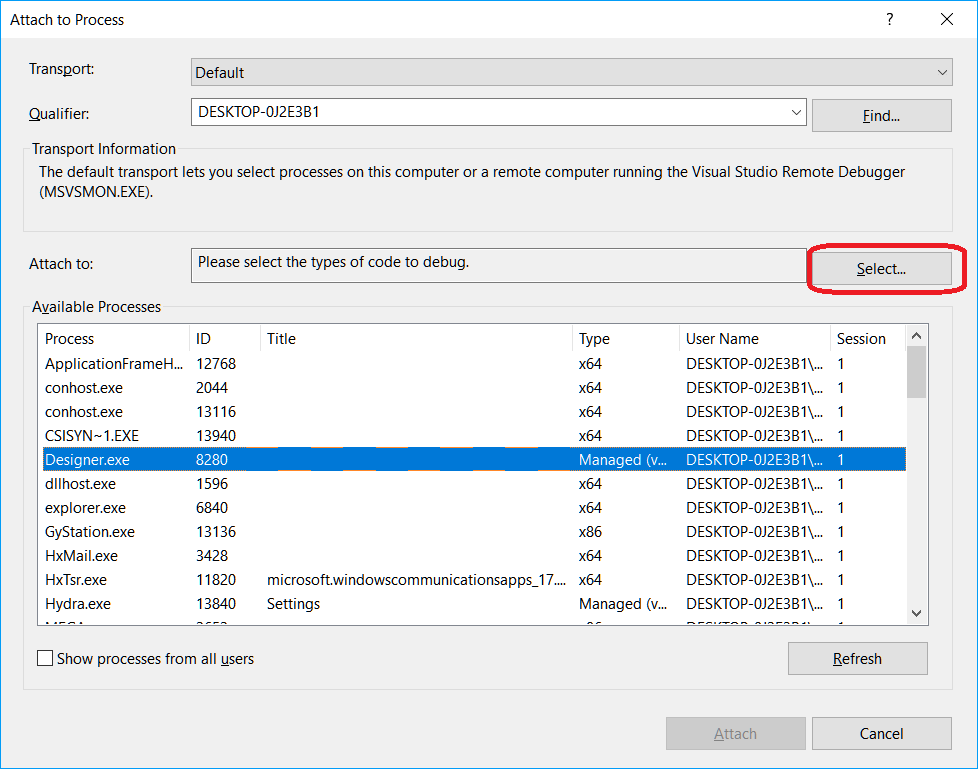Click the scrollbar down arrow
The width and height of the screenshot is (978, 769).
[x=916, y=613]
